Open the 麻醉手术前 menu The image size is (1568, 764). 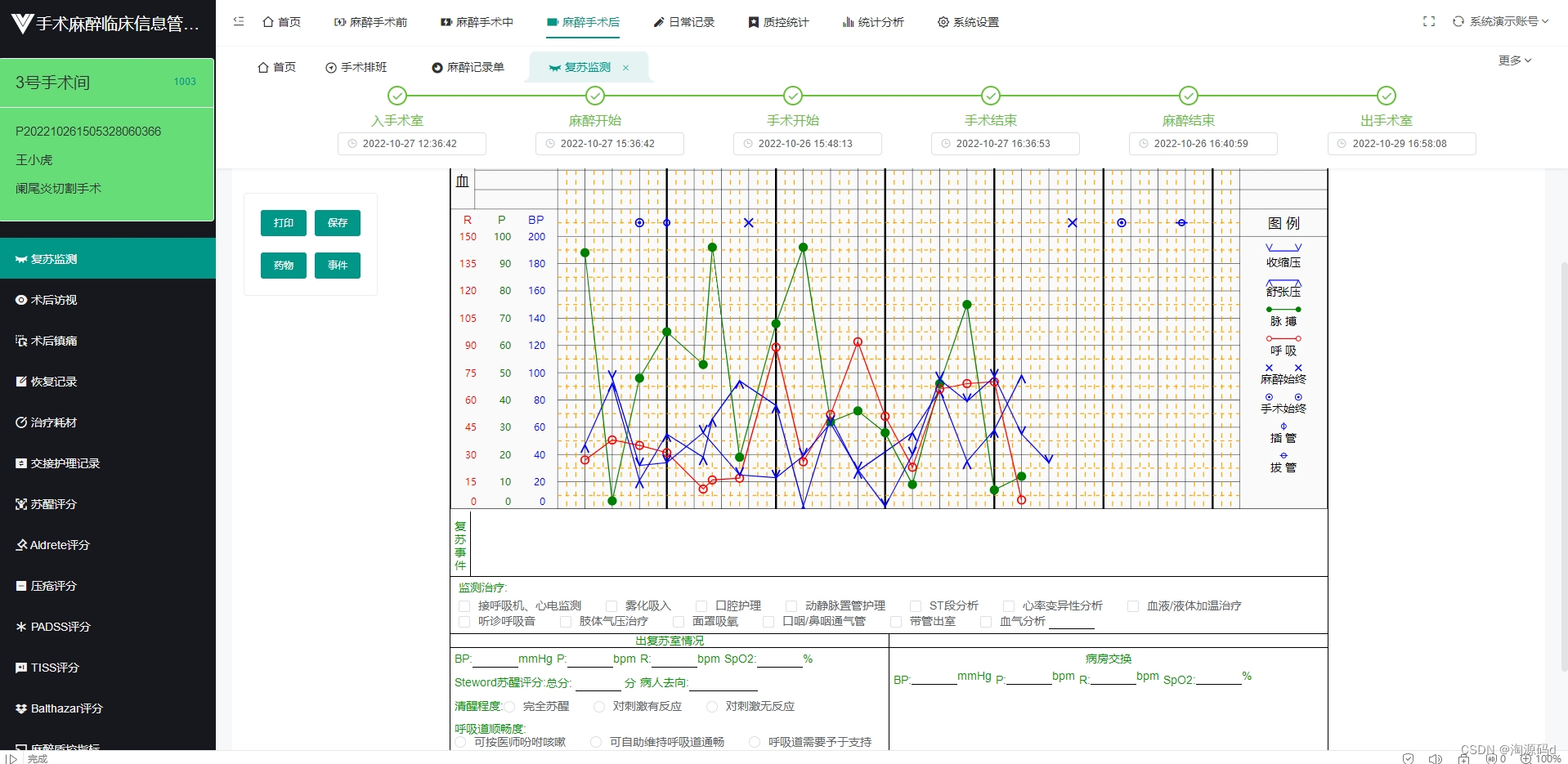pos(370,22)
